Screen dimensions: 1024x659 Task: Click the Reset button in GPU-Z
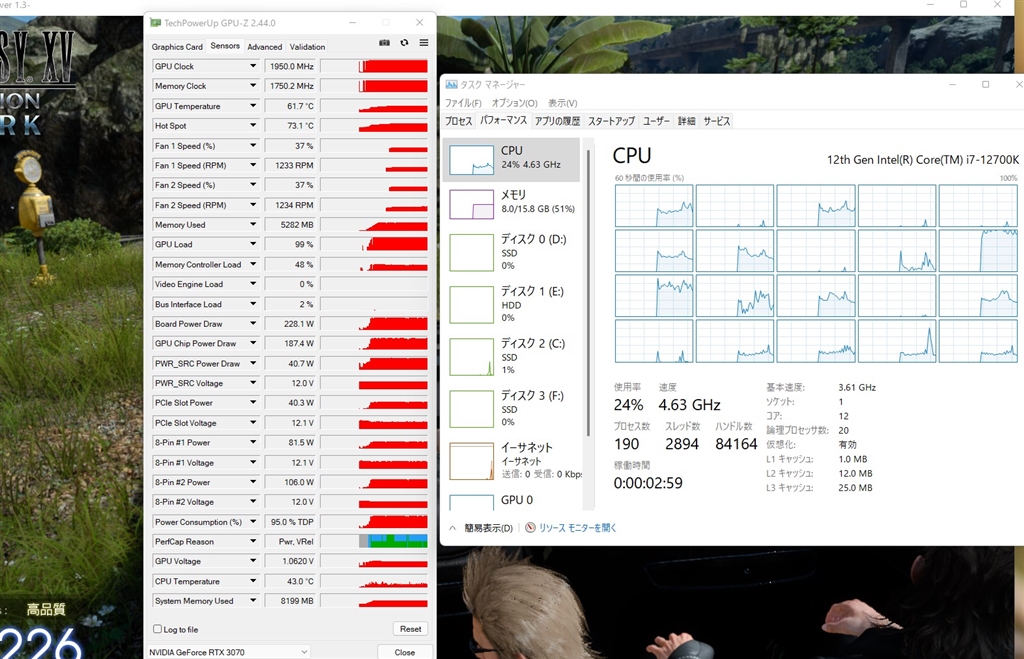pos(410,629)
